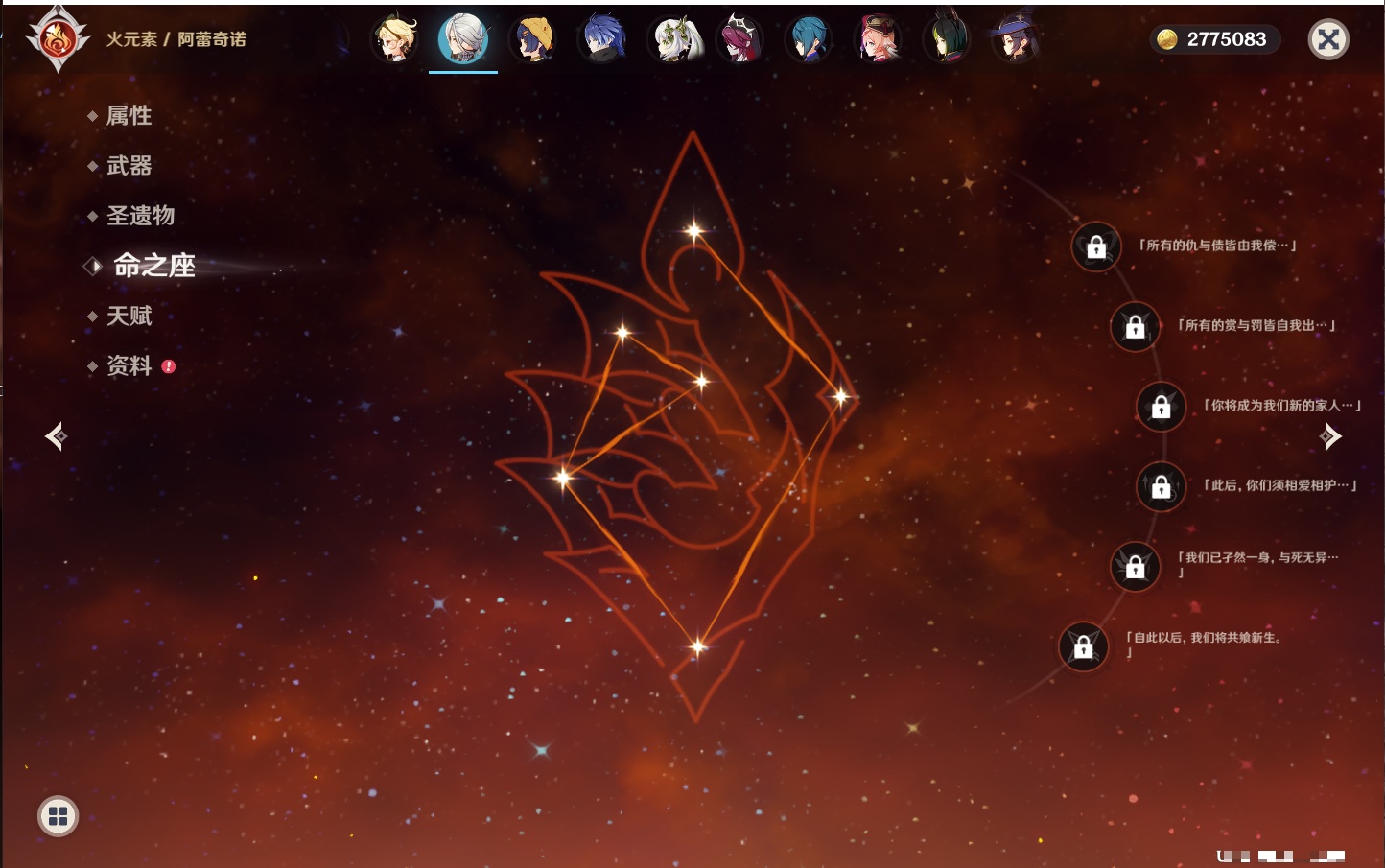Screen dimensions: 1385x868
Task: Click the red alert badge next to 资料
Action: click(169, 365)
